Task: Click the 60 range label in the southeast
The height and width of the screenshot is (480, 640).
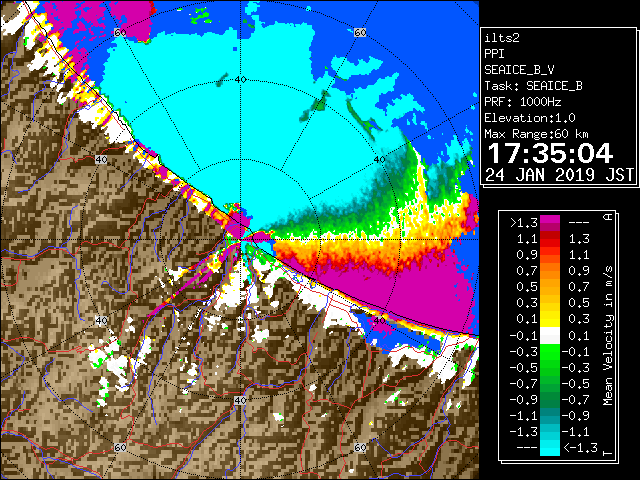Action: 360,448
